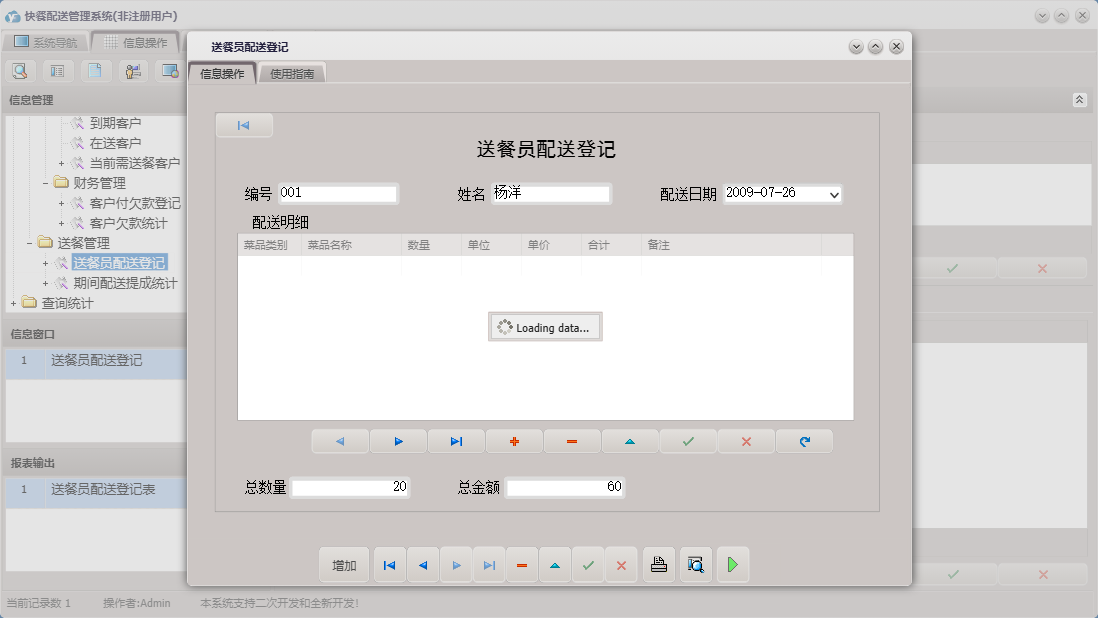Expand the 客户付欠款登记 tree node
This screenshot has height=618, width=1098.
pyautogui.click(x=62, y=203)
